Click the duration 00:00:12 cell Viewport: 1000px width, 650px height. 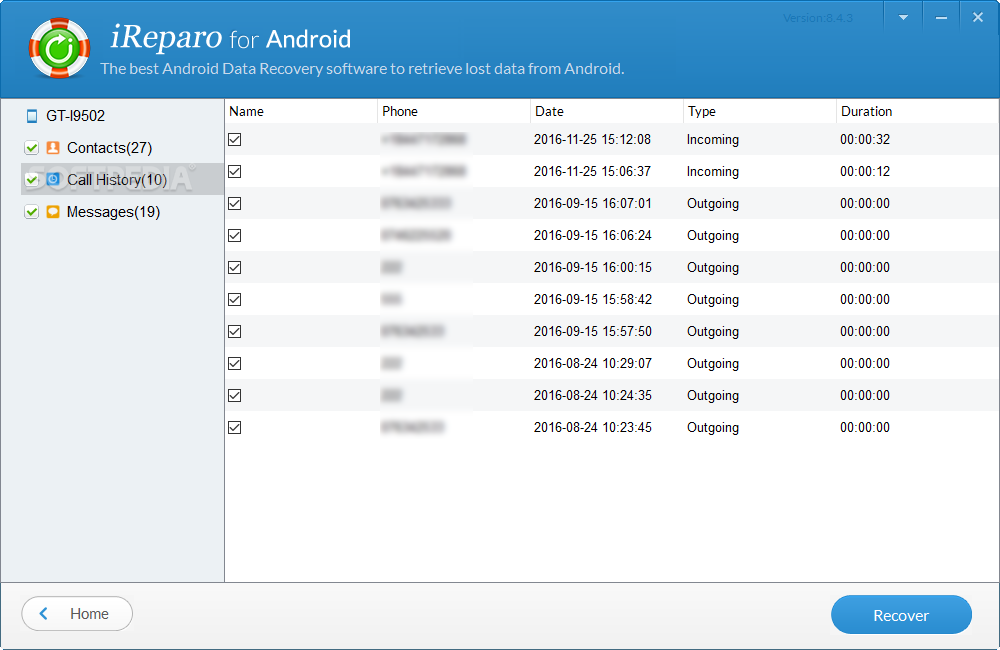(x=865, y=171)
